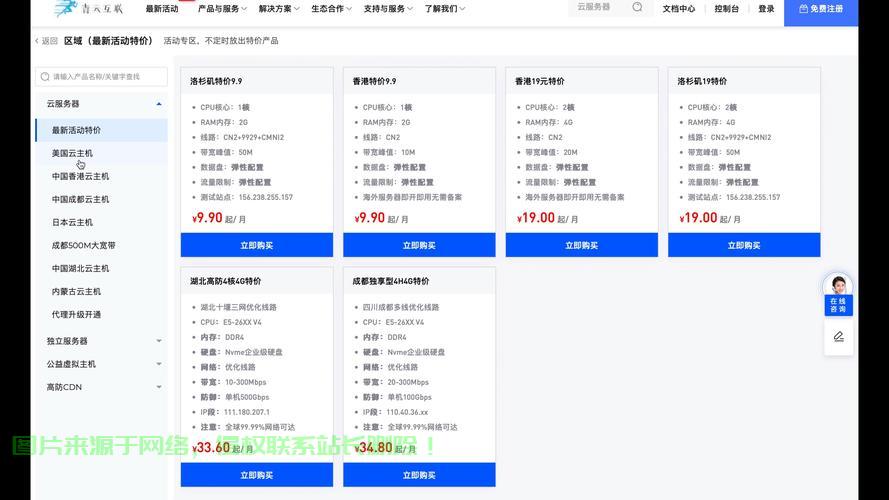This screenshot has width=889, height=500.
Task: Select 中国成都云主机 in sidebar
Action: pyautogui.click(x=101, y=200)
